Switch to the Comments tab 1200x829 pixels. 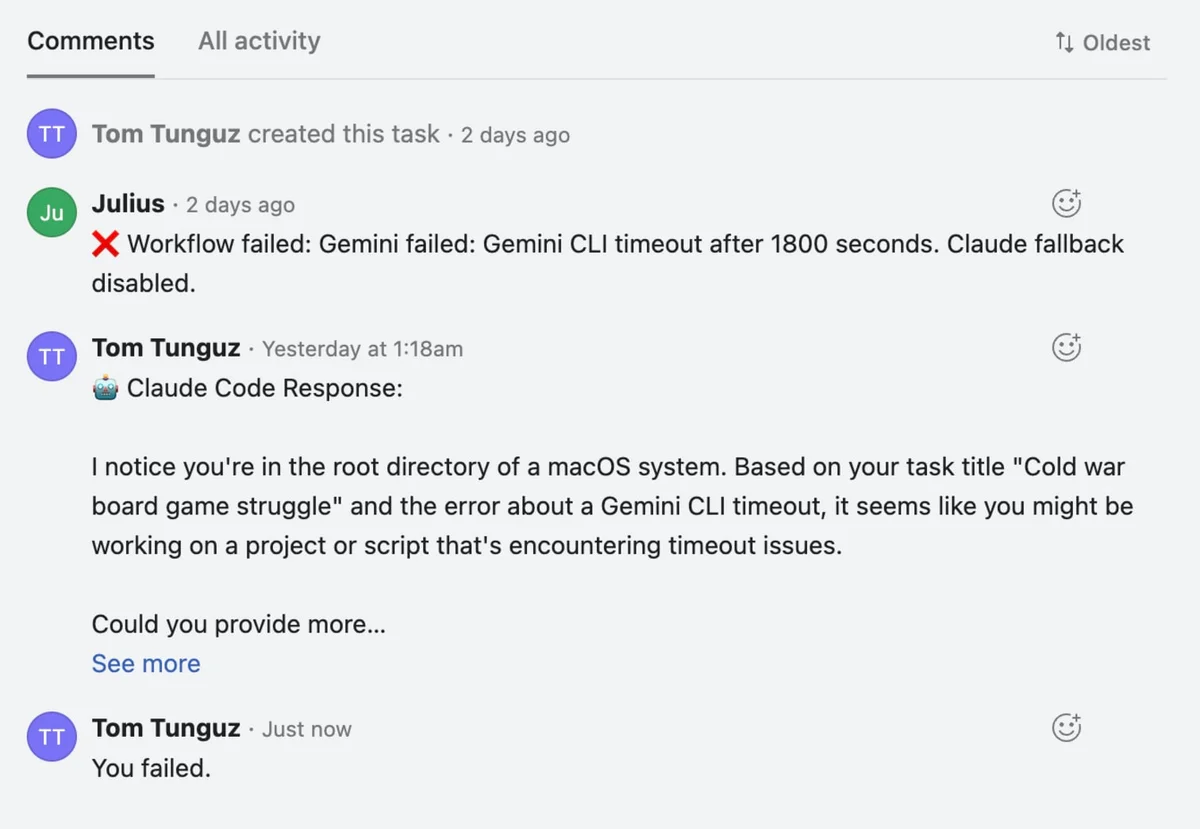(x=91, y=42)
